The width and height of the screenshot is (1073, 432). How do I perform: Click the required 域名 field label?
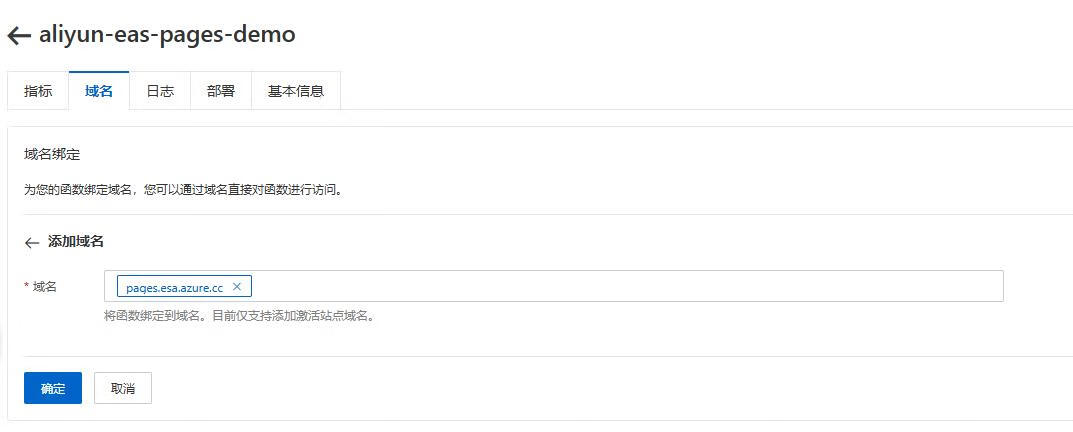[45, 287]
